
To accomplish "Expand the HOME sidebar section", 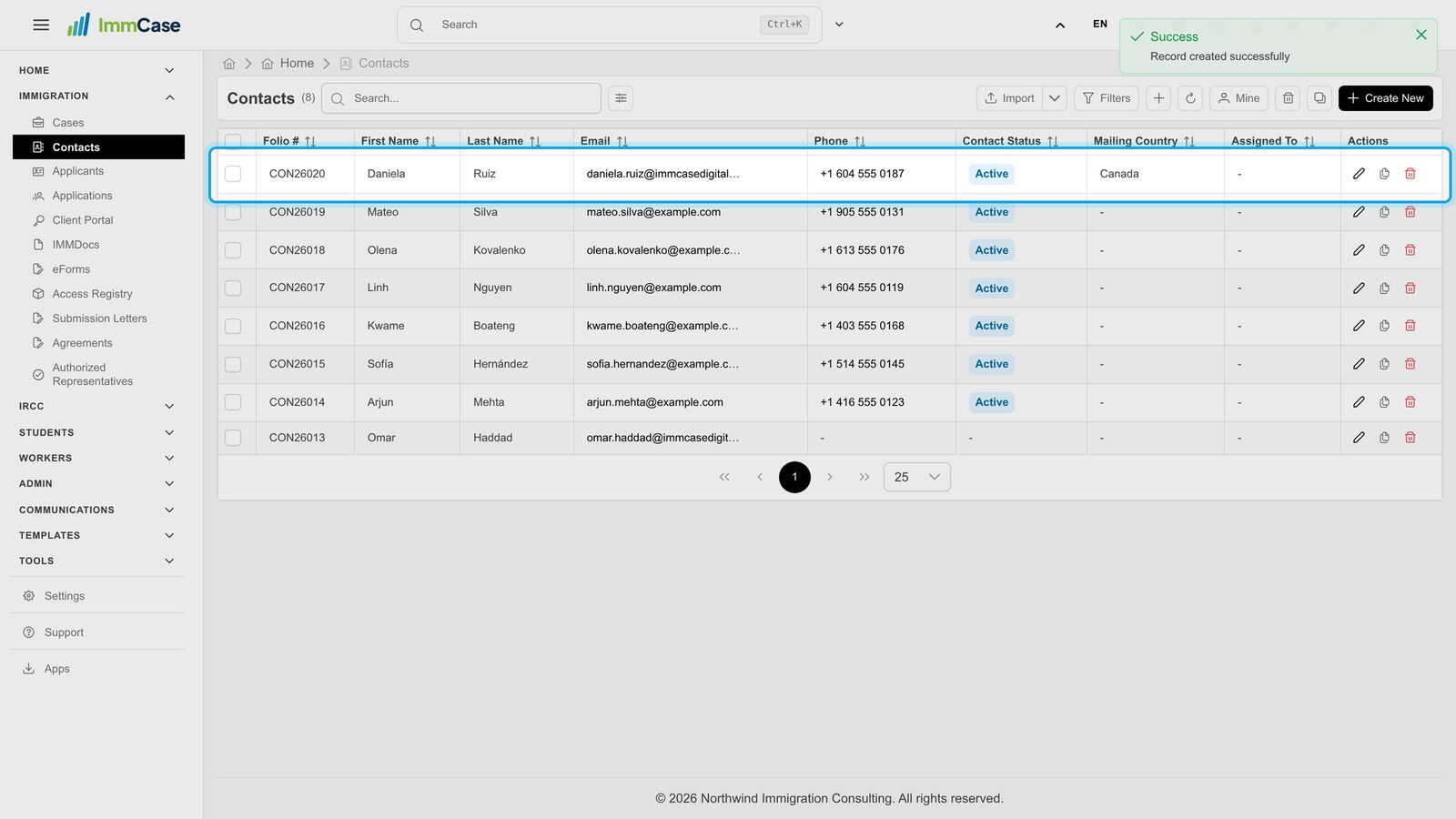I will tap(97, 71).
